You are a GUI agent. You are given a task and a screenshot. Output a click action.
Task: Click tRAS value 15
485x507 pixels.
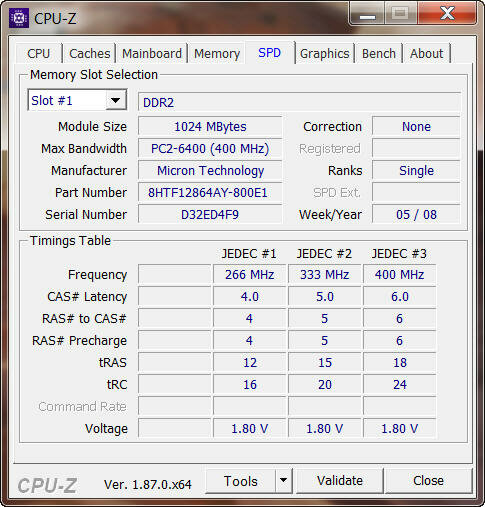pyautogui.click(x=325, y=363)
